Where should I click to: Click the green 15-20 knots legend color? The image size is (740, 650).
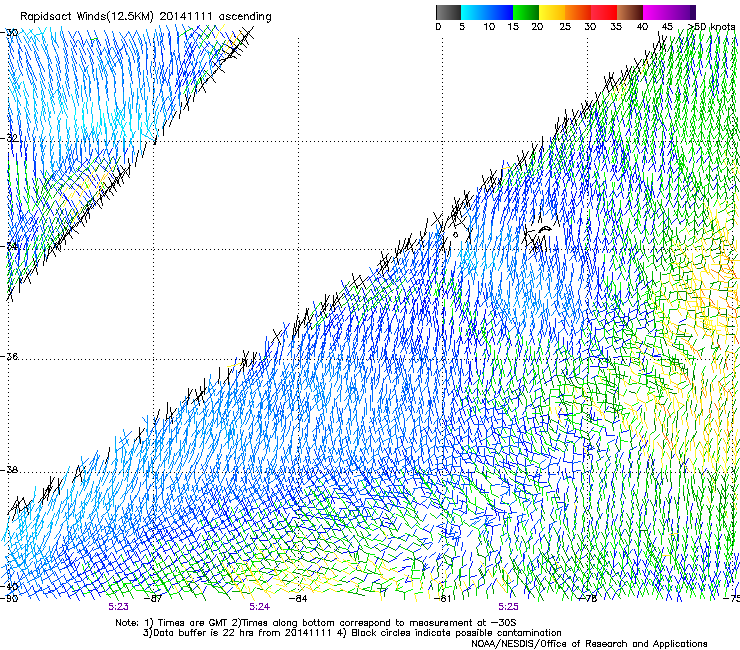526,12
